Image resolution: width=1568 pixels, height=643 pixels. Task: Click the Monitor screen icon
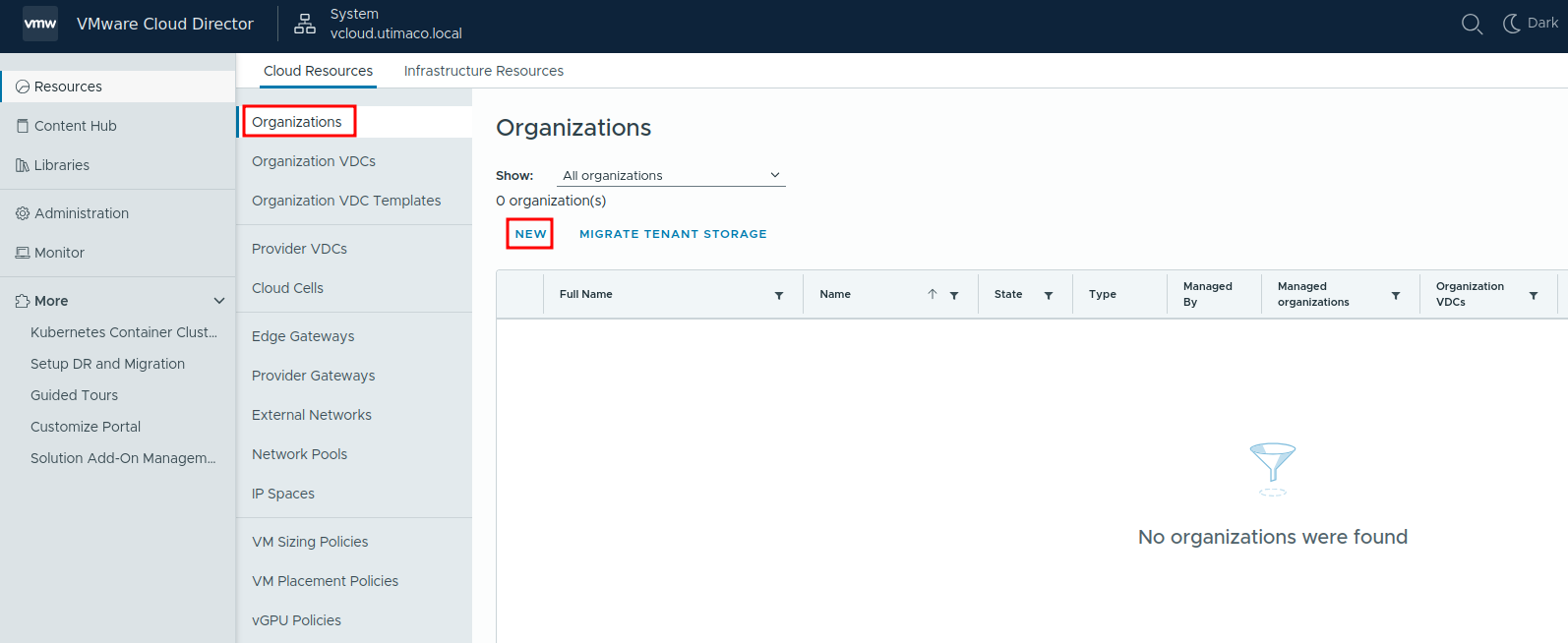(x=23, y=253)
